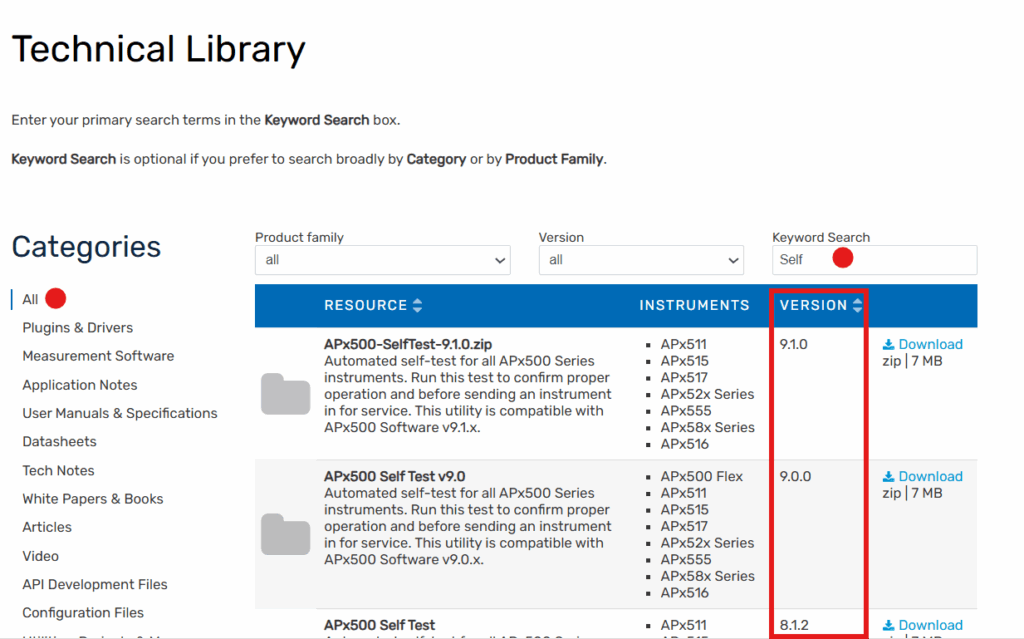
Task: Select White Papers & Books category
Action: 93,498
